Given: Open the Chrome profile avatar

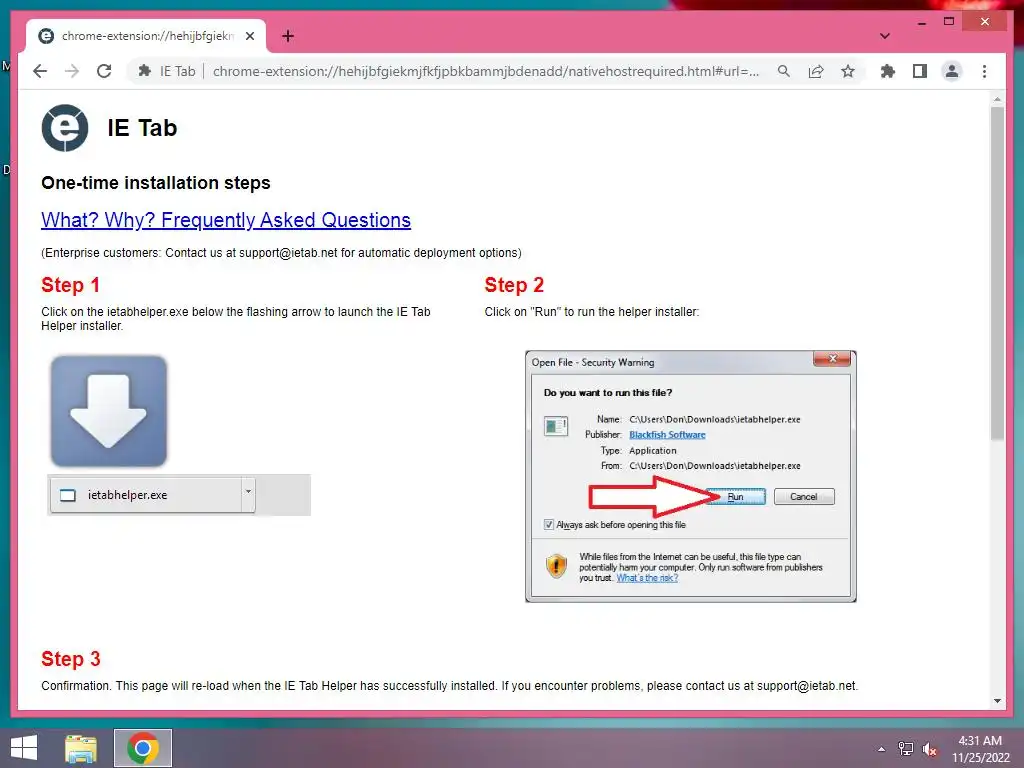Looking at the screenshot, I should pyautogui.click(x=952, y=71).
